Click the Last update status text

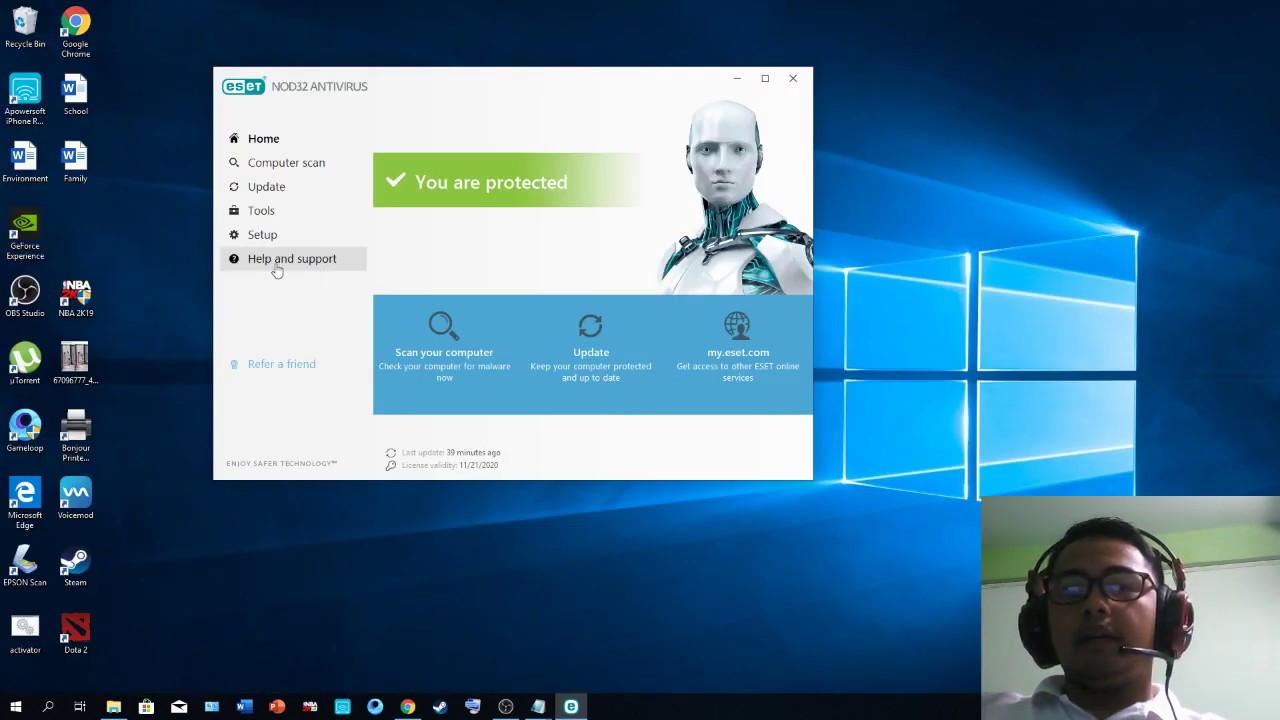[451, 453]
